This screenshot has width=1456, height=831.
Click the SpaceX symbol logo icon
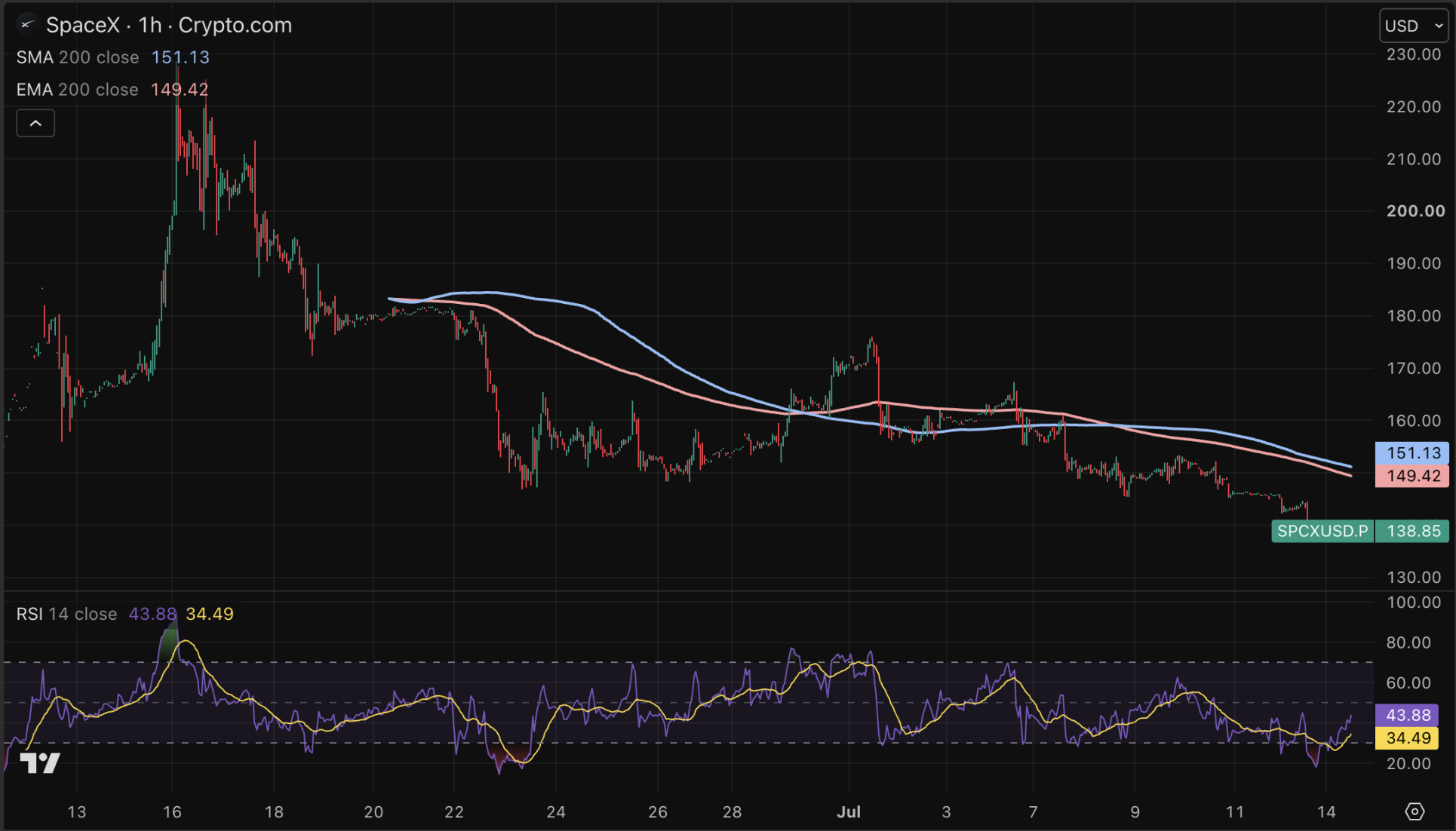point(27,25)
